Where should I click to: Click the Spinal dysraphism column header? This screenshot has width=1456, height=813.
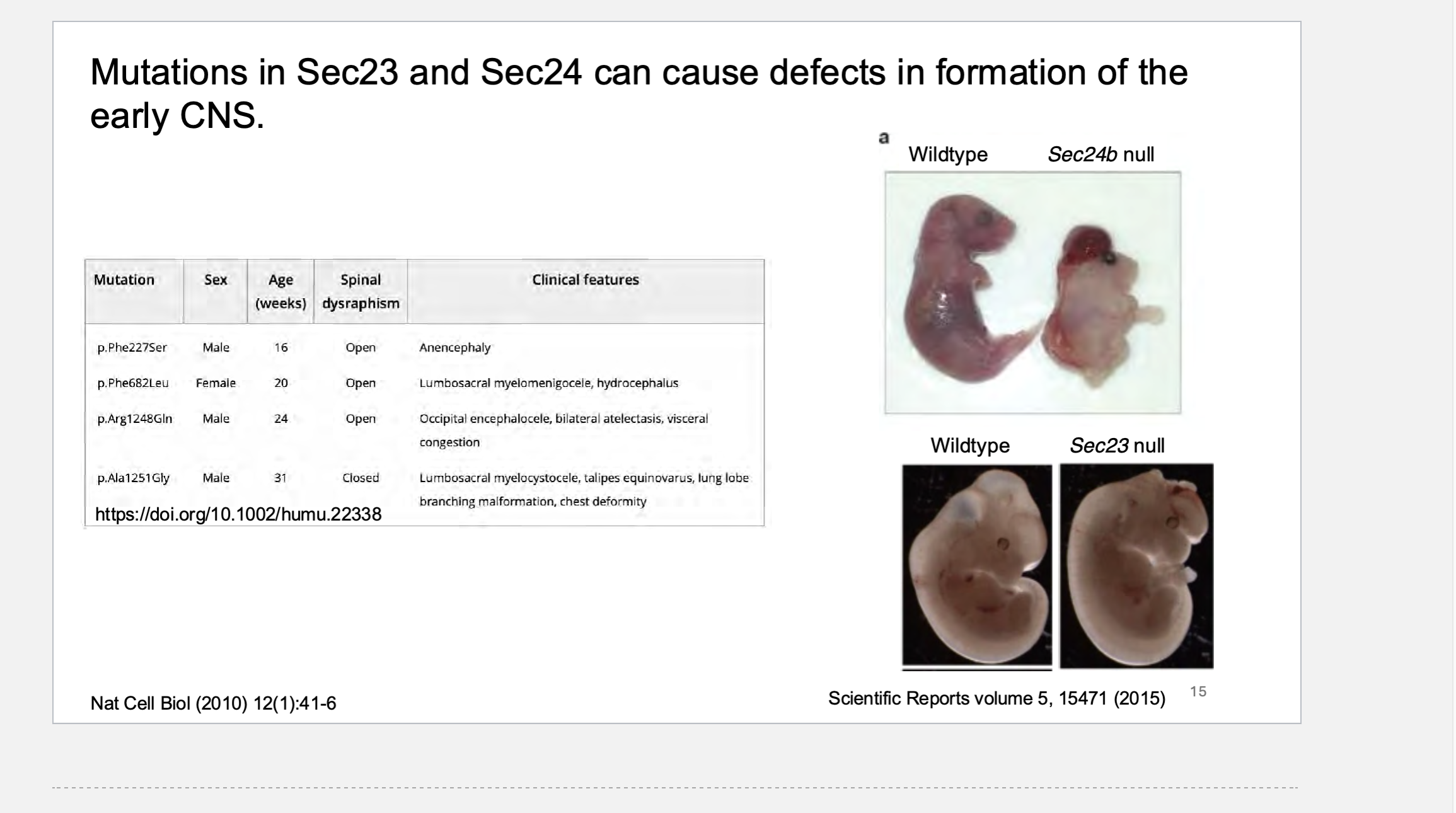(x=361, y=291)
